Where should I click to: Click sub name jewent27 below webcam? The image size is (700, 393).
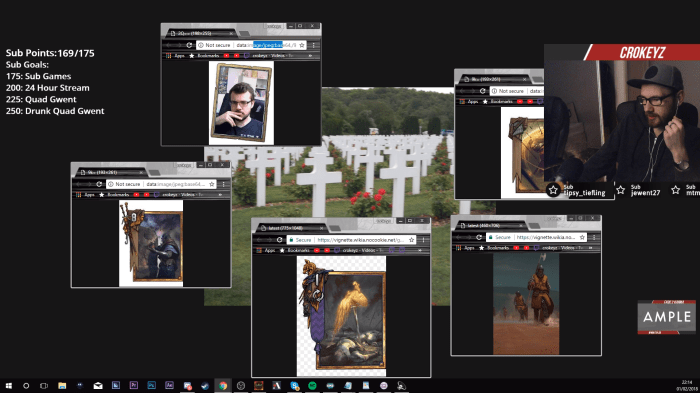point(645,193)
